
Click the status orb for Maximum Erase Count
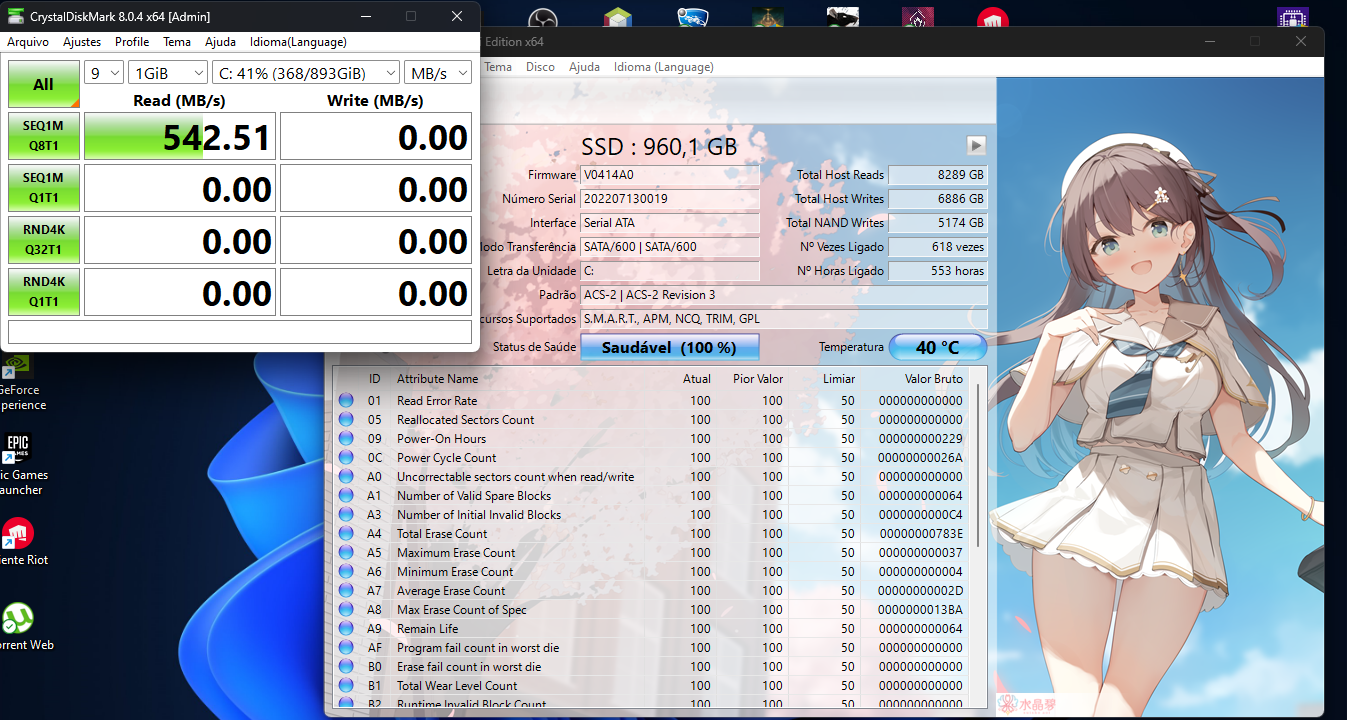click(x=346, y=553)
